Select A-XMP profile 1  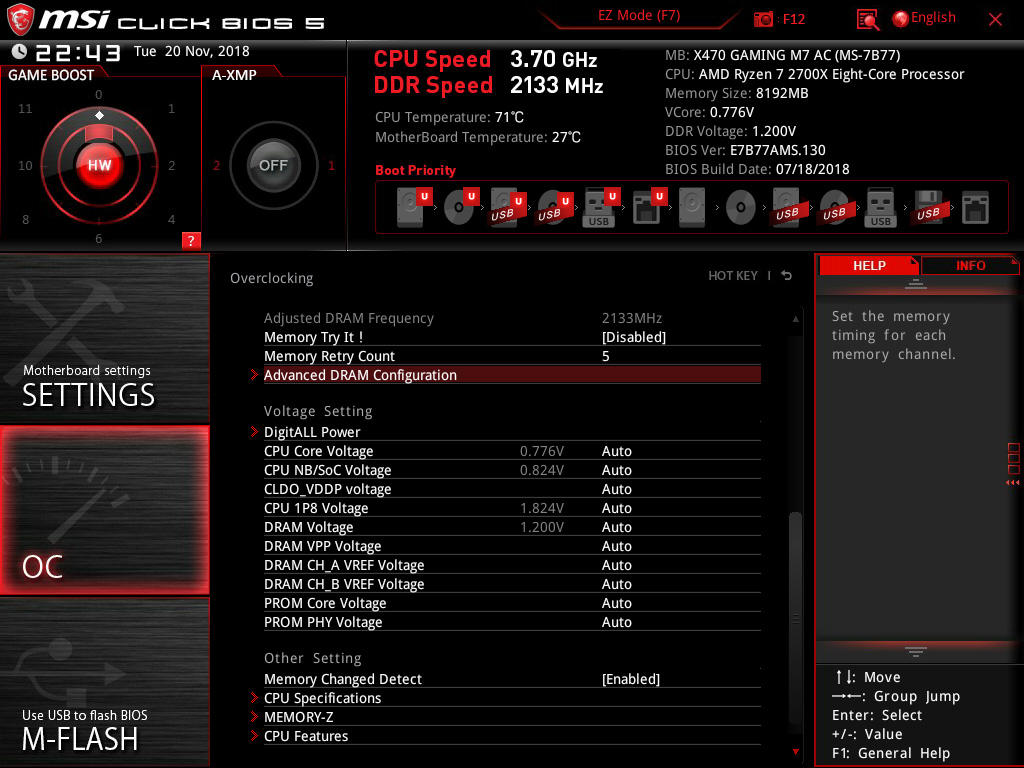pos(331,165)
